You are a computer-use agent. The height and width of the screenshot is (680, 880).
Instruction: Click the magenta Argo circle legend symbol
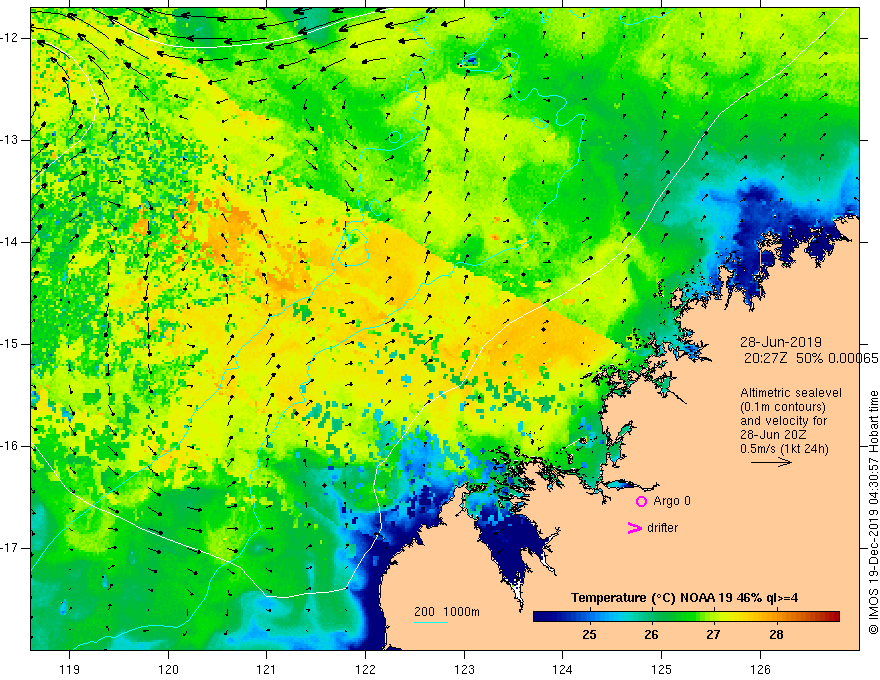641,502
